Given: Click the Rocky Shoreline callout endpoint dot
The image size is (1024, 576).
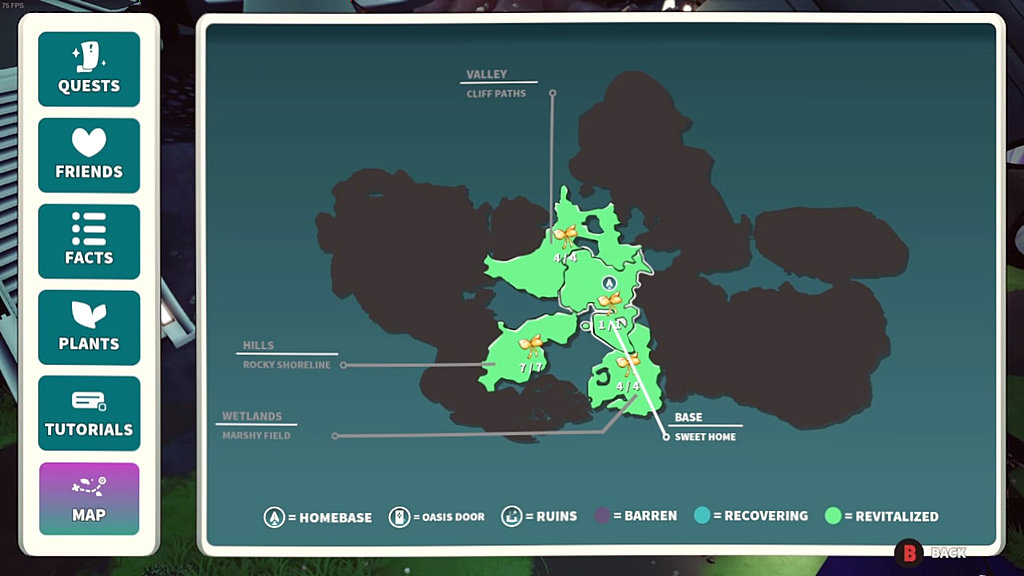Looking at the screenshot, I should pyautogui.click(x=344, y=365).
